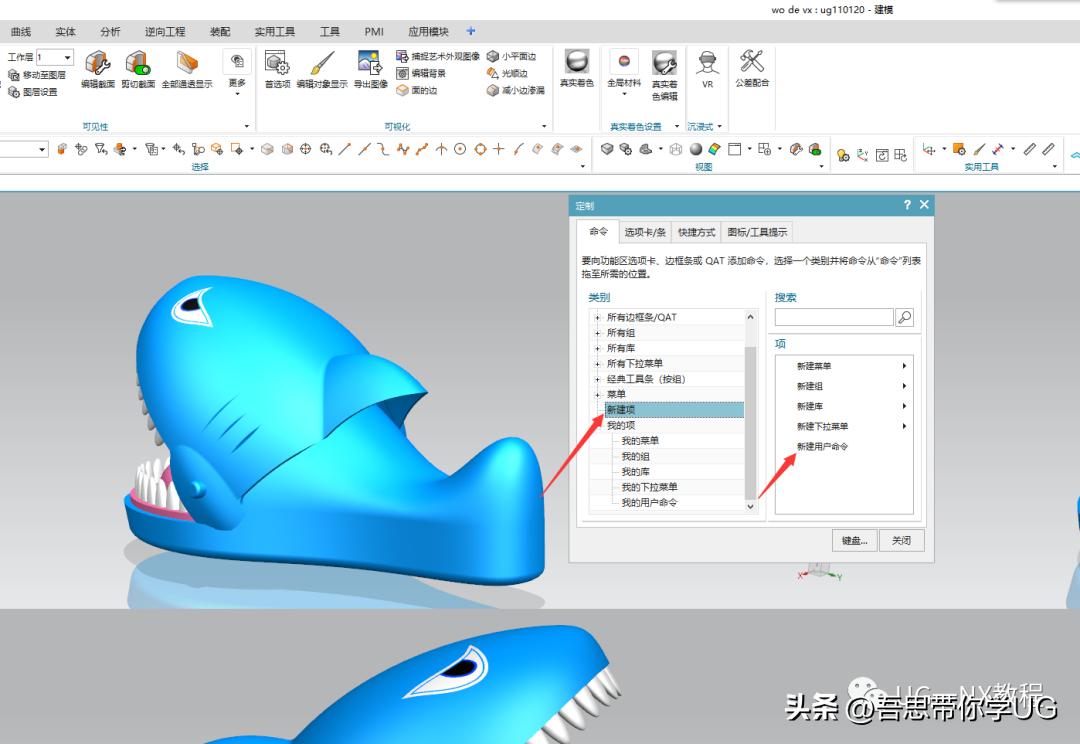Switch to the 快捷方式 tab
Viewport: 1080px width, 744px height.
tap(696, 232)
